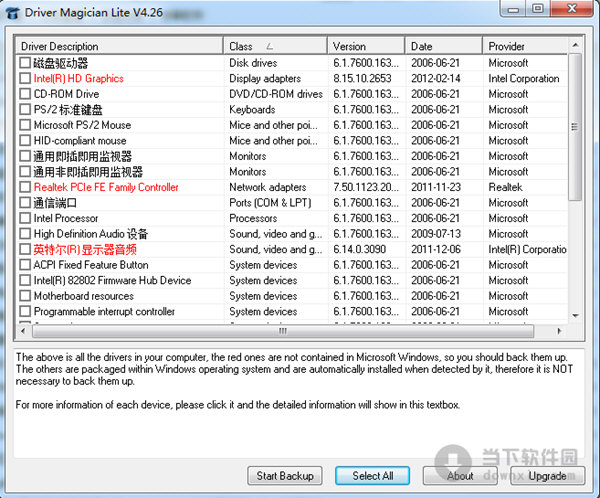Click the Start Backup button
The image size is (600, 498).
tap(285, 476)
